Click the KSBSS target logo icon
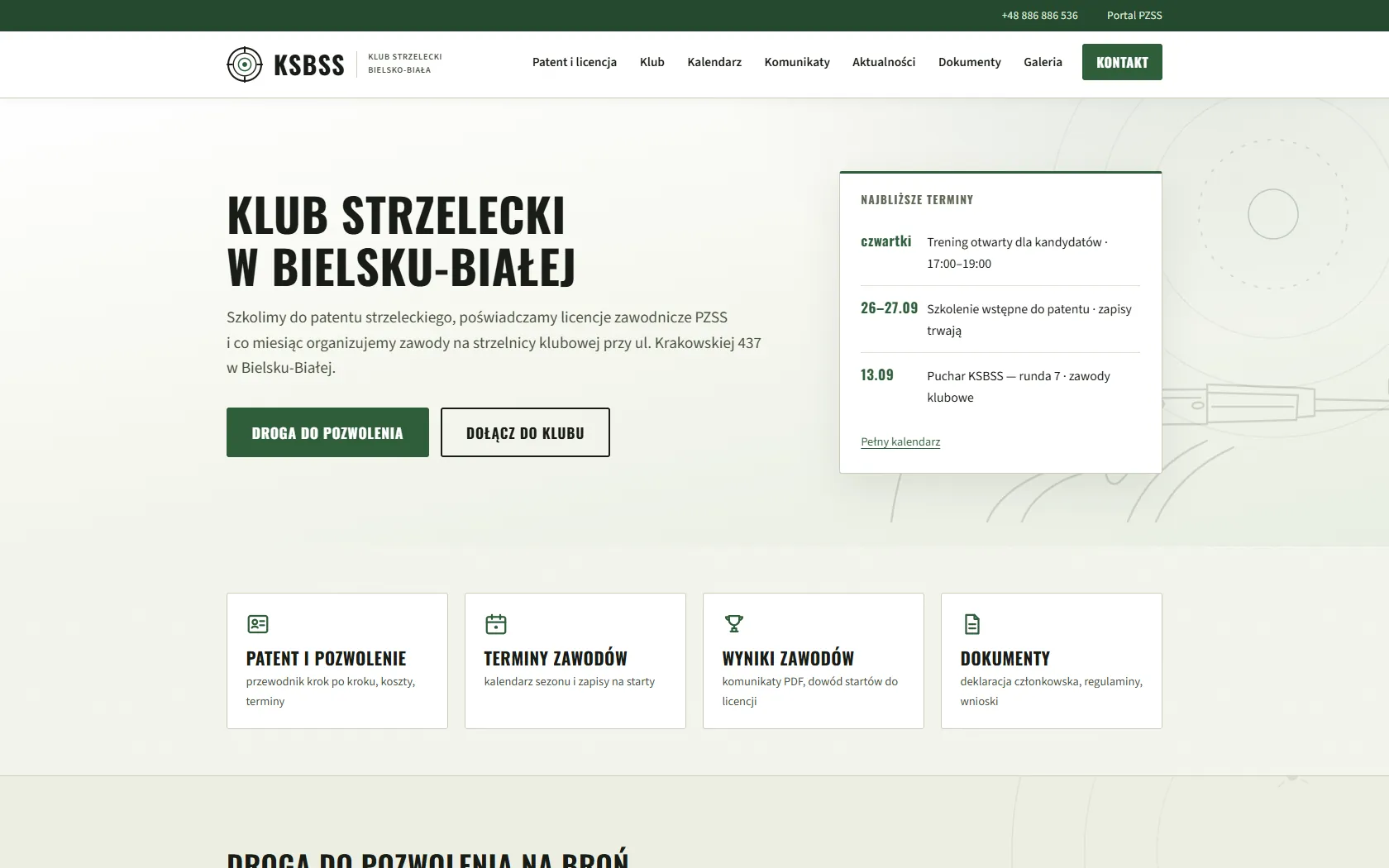Screen dimensions: 1389x868 245,64
